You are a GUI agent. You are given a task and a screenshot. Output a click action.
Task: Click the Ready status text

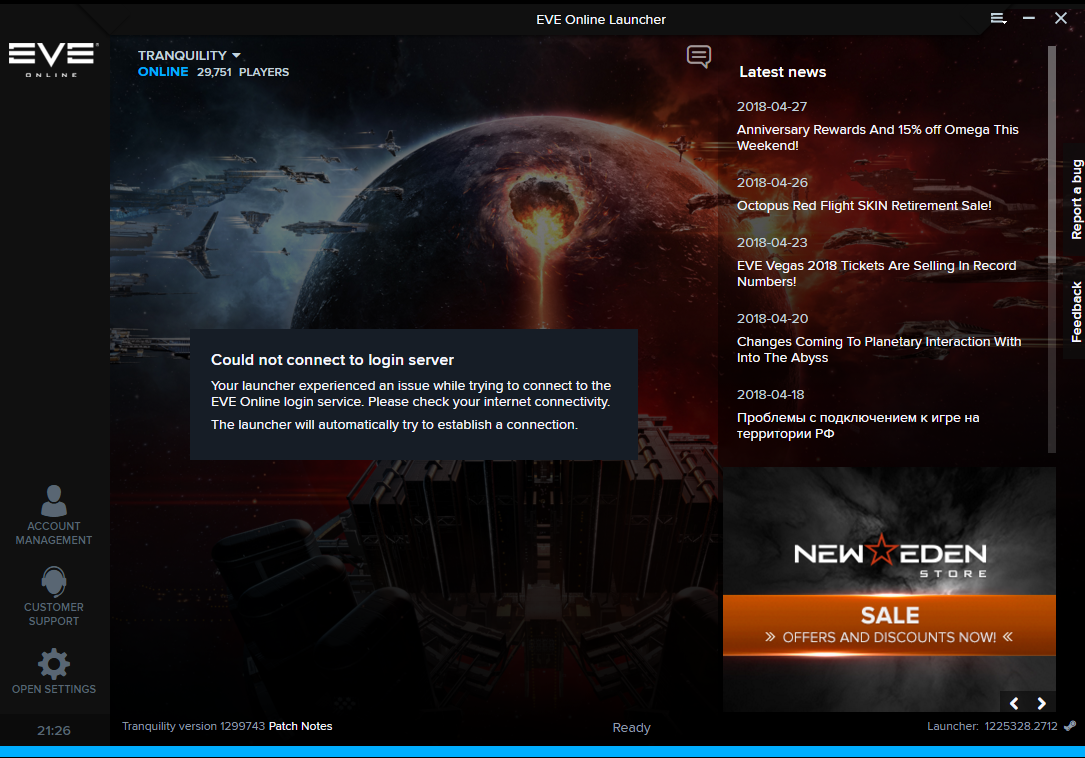[631, 728]
